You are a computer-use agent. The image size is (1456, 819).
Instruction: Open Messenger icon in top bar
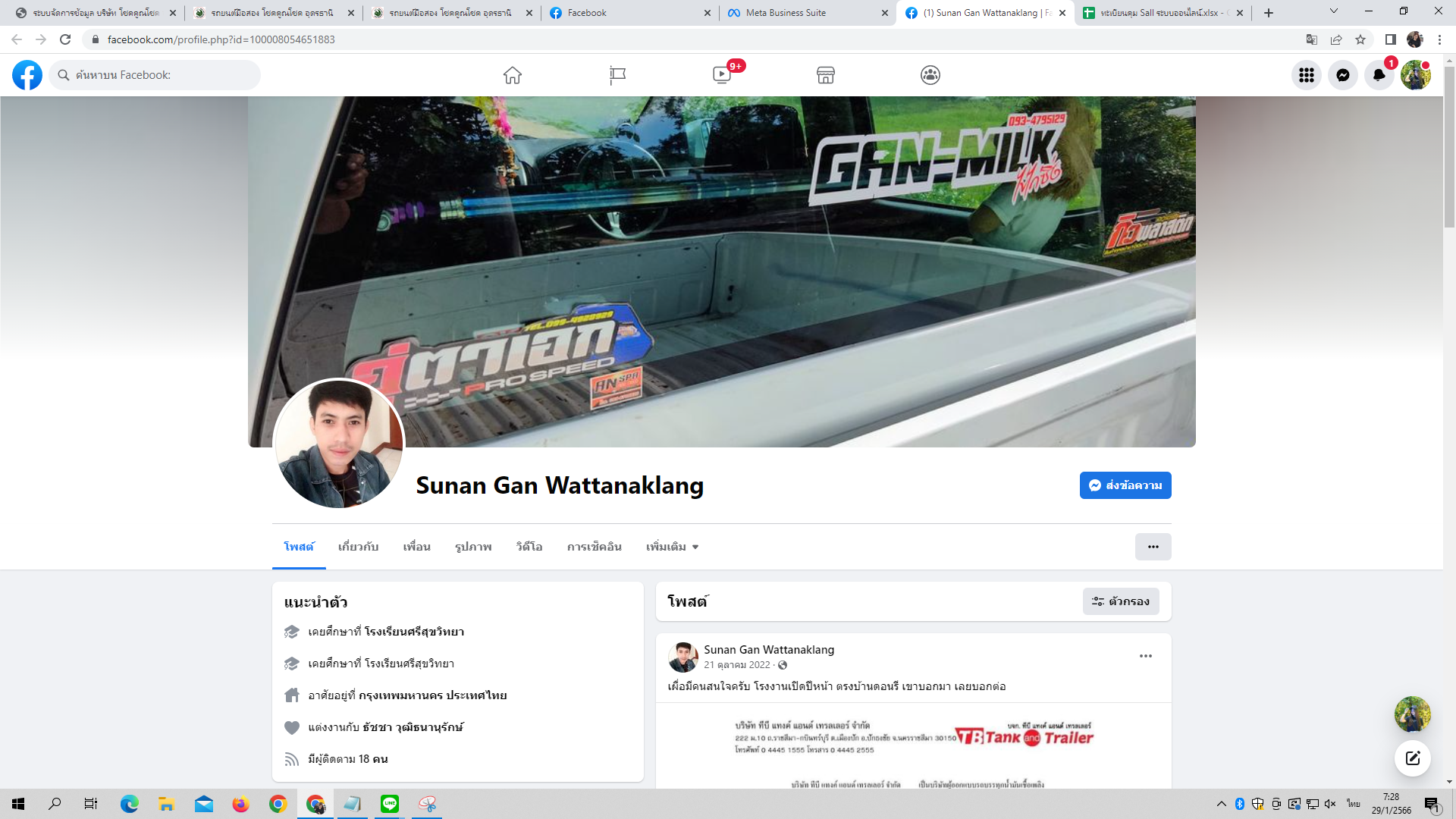pyautogui.click(x=1343, y=75)
